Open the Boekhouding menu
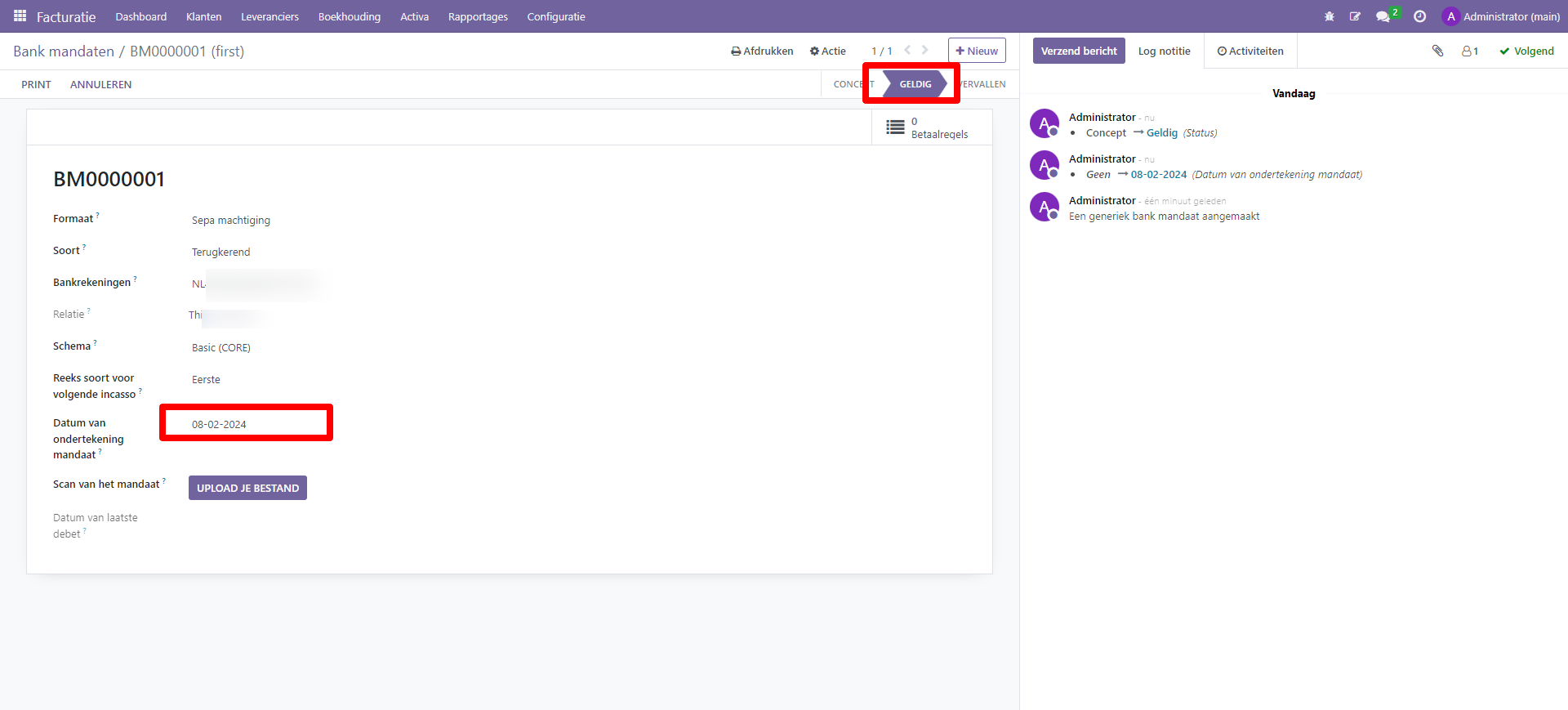 (x=349, y=16)
